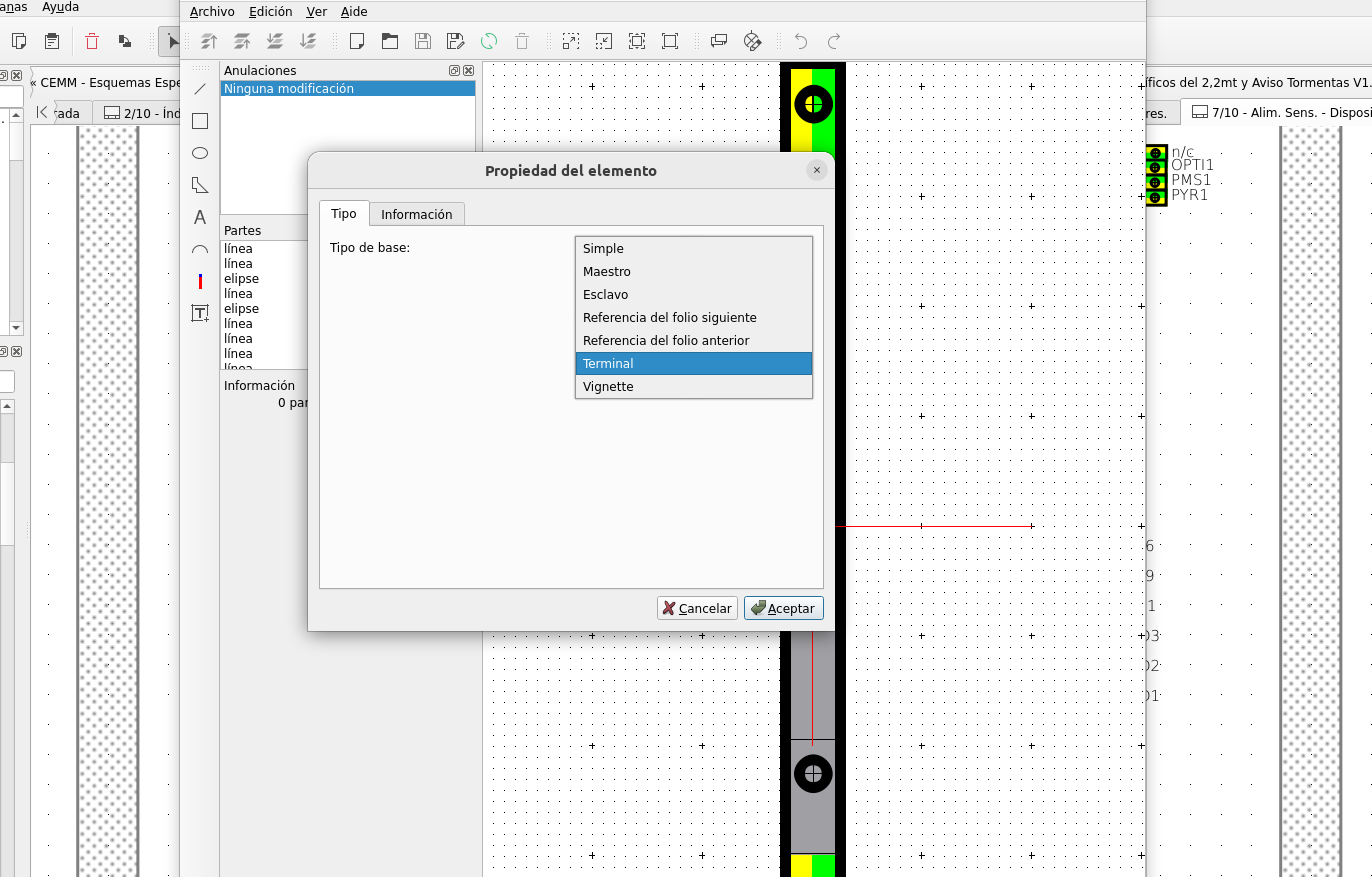This screenshot has width=1372, height=877.
Task: Choose Referencia del folio siguiente option
Action: pos(669,318)
